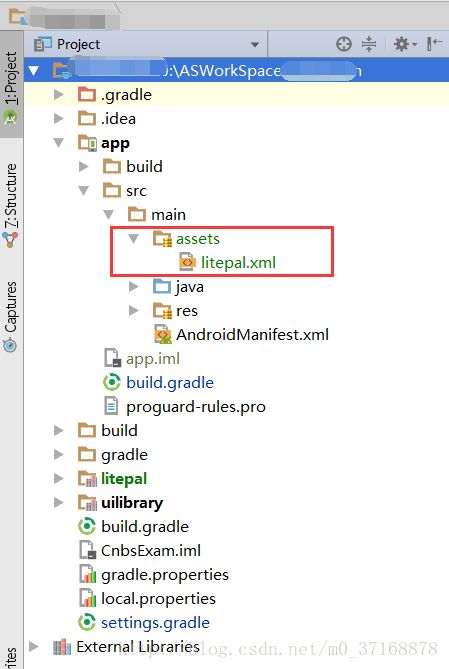This screenshot has height=669, width=449.
Task: Collapse the assets folder arrow
Action: pyautogui.click(x=134, y=239)
